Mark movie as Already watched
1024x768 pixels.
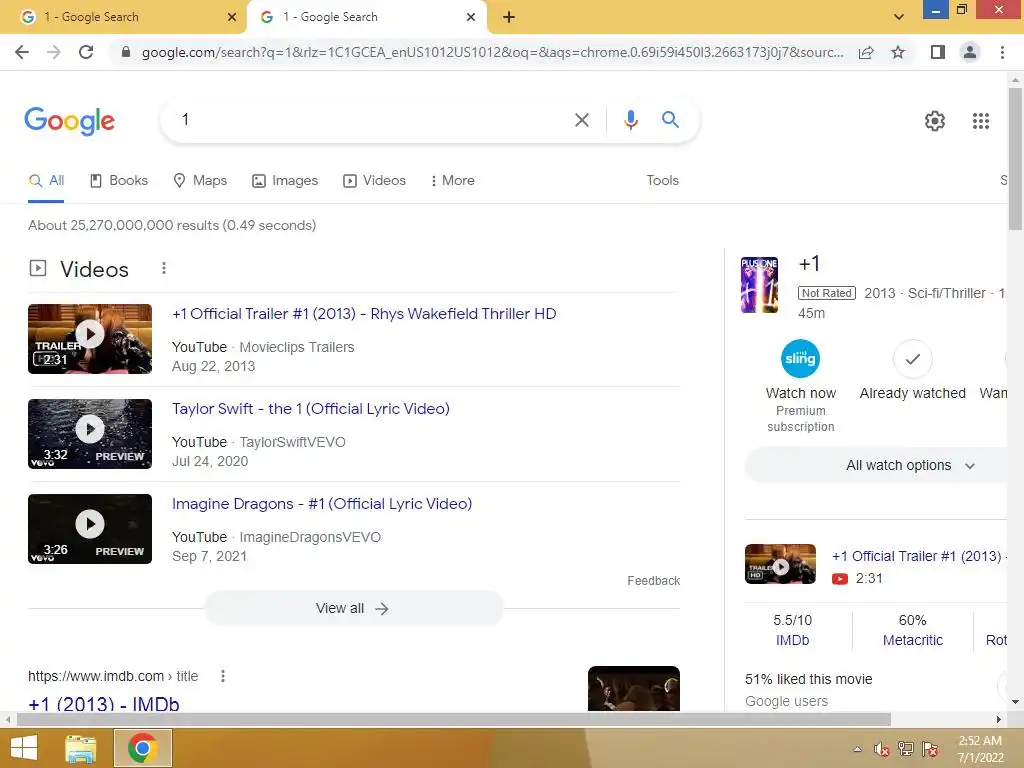pos(912,370)
